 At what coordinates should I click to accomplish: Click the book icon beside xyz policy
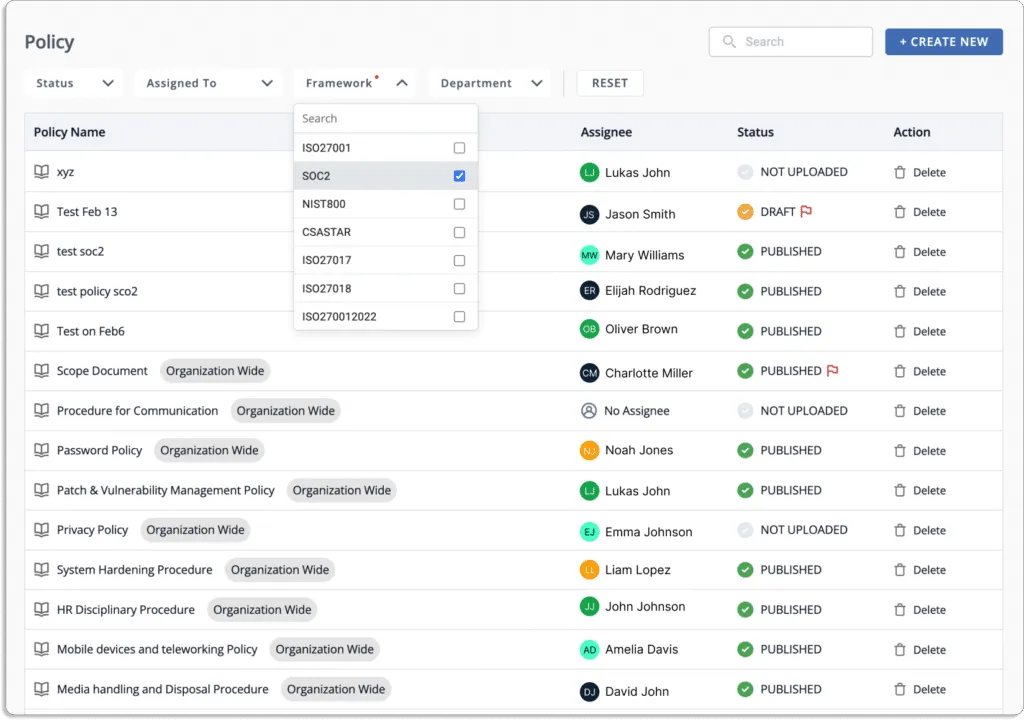[41, 172]
